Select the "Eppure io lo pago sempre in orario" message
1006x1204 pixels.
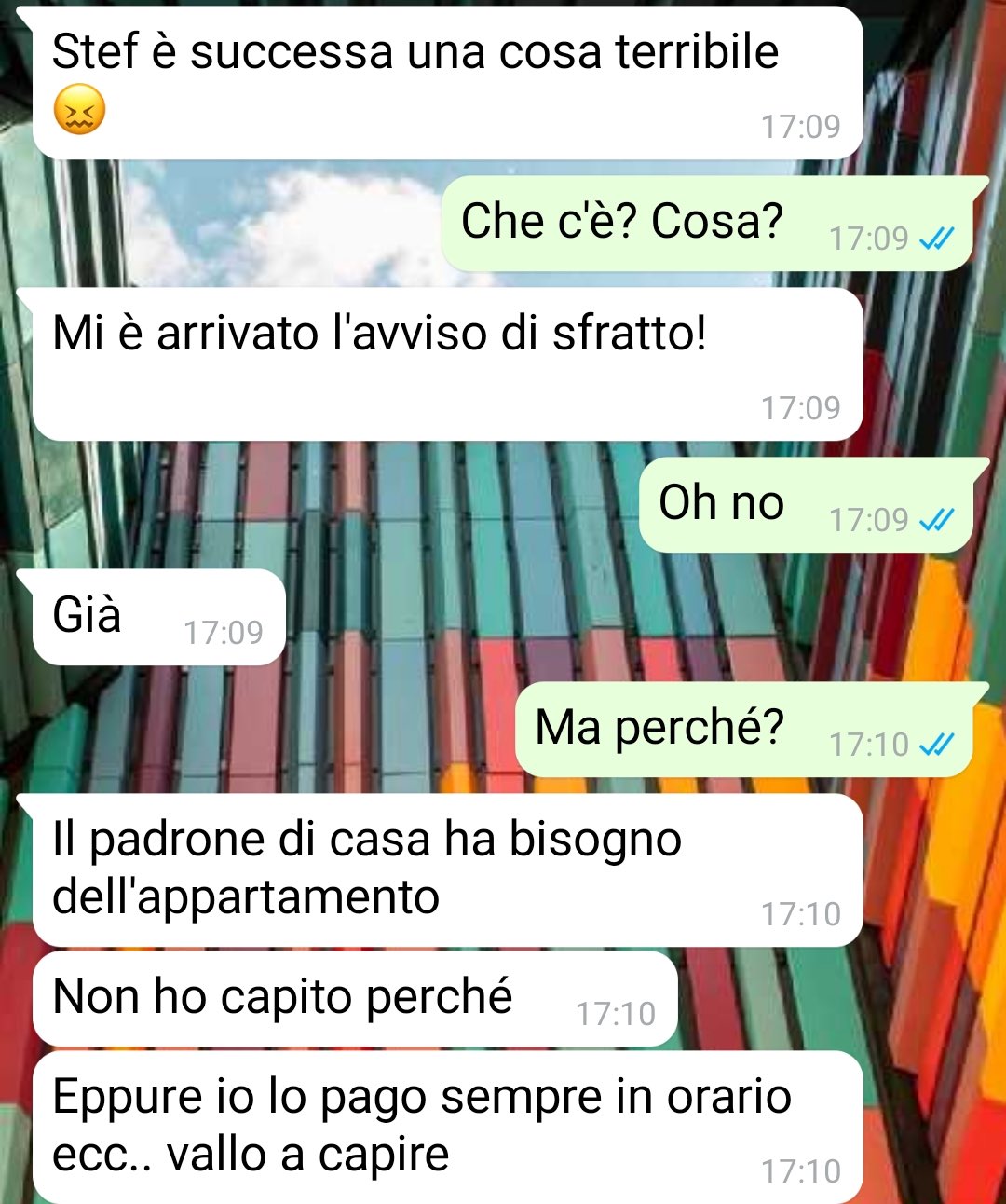(x=447, y=1128)
